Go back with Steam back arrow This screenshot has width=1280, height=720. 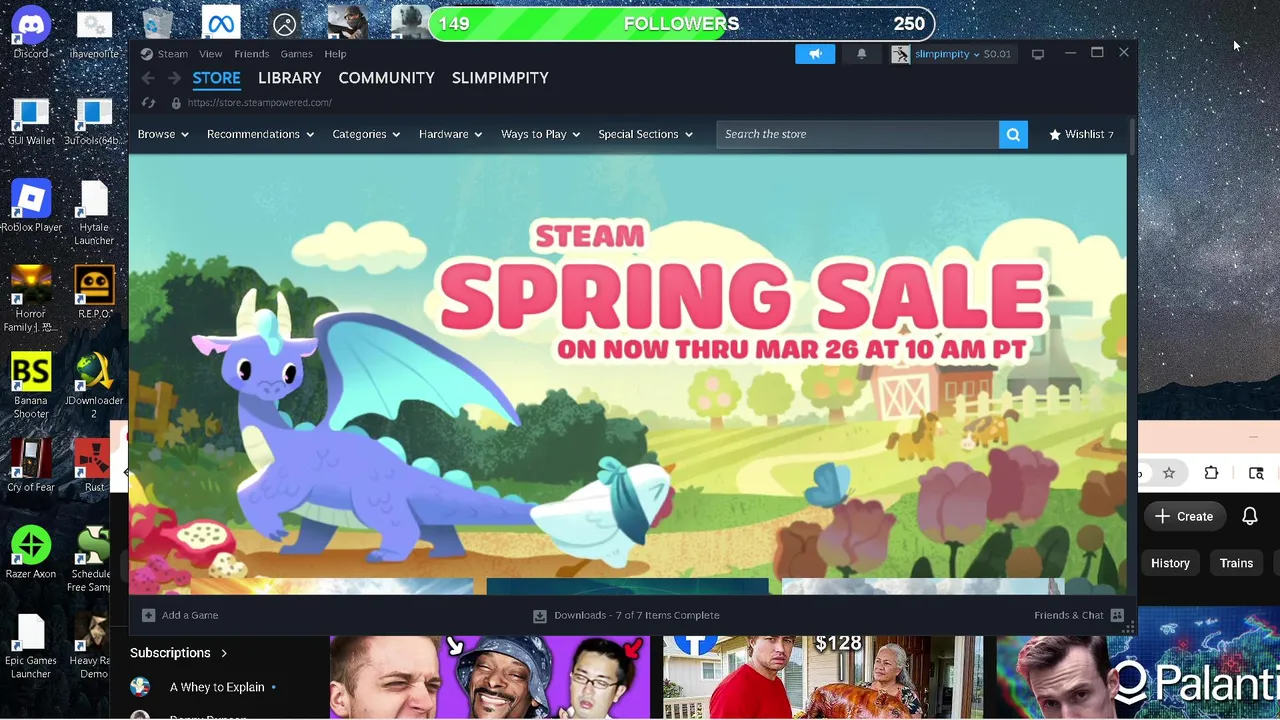(x=148, y=78)
